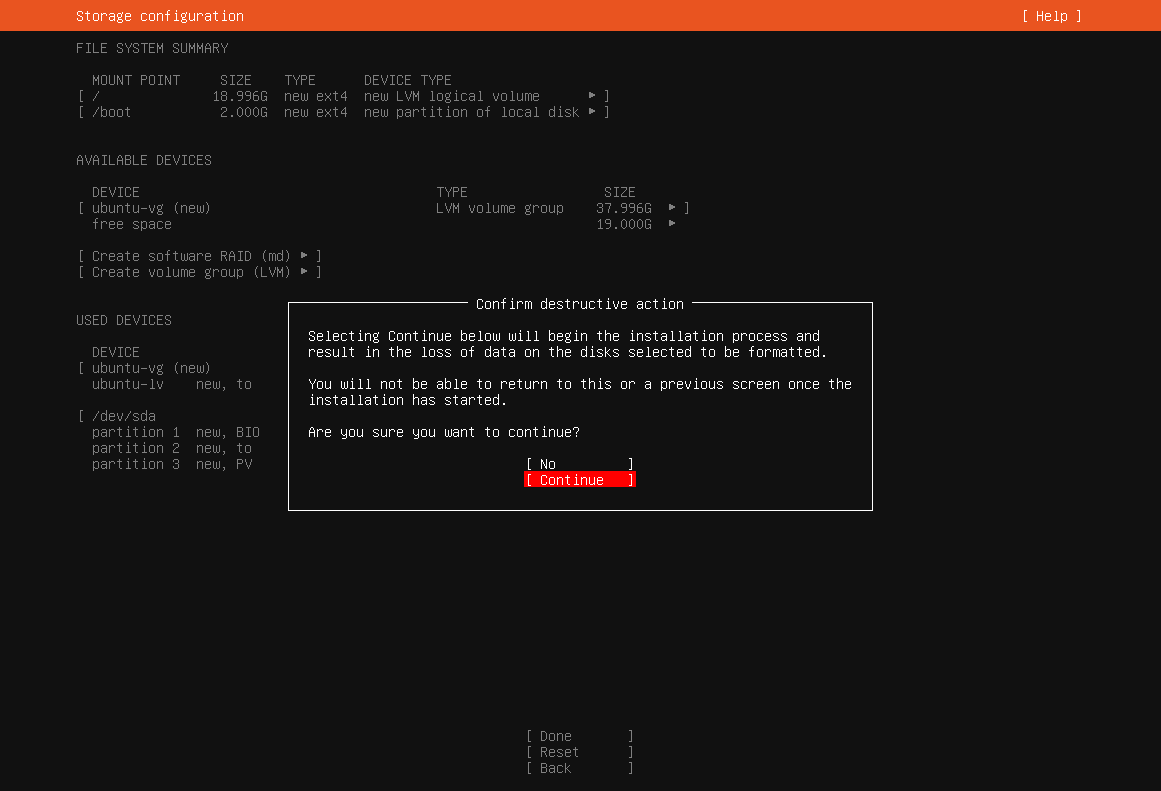Click 'new partition of local disk' text

click(472, 112)
